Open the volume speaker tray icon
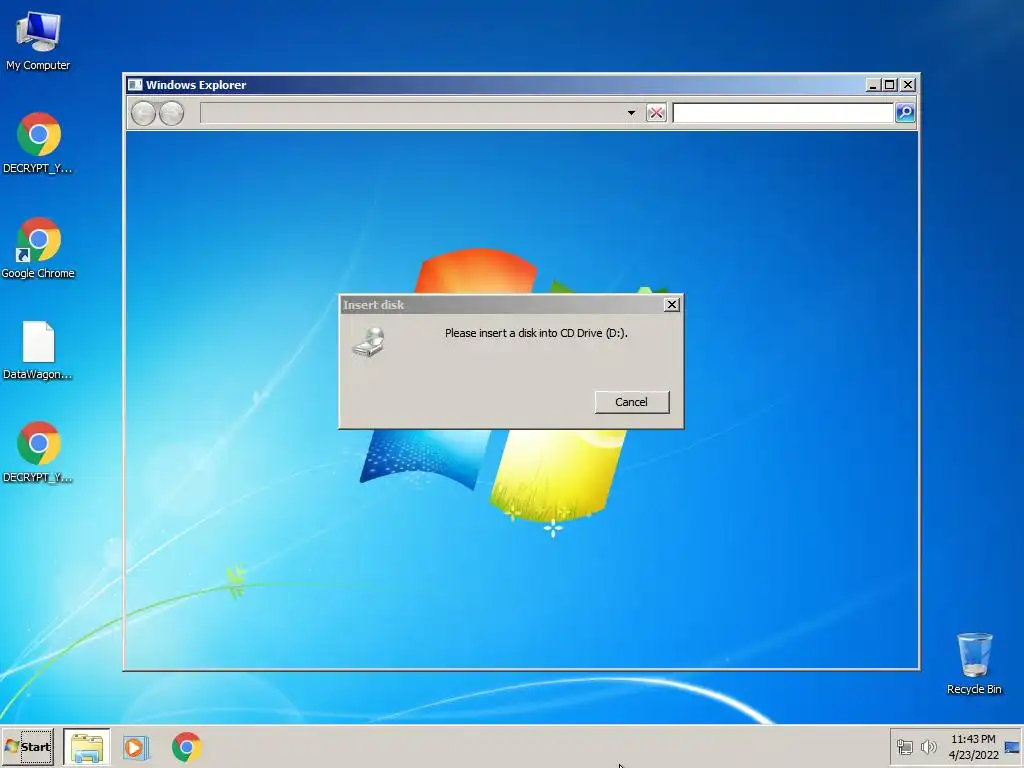The image size is (1024, 768). click(928, 747)
